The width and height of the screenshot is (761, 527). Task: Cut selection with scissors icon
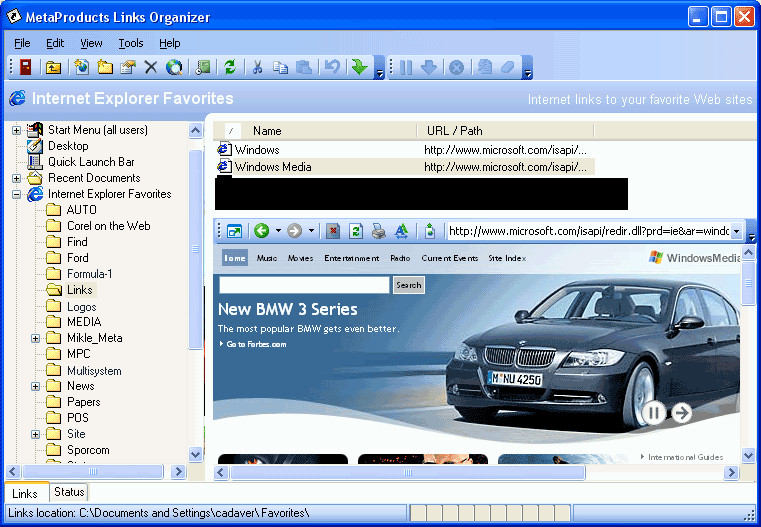point(257,67)
